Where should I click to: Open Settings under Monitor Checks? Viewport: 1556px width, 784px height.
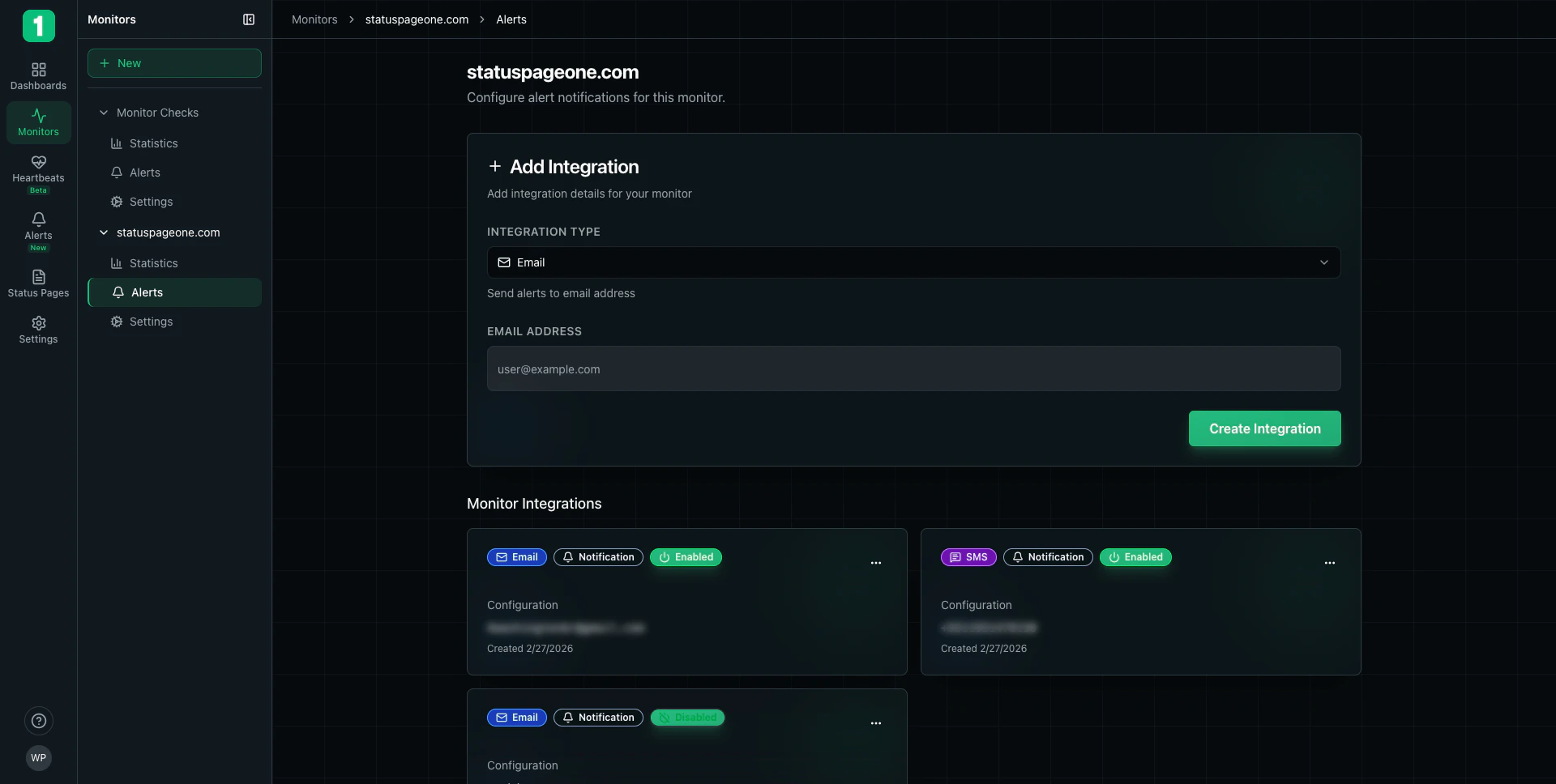tap(174, 202)
